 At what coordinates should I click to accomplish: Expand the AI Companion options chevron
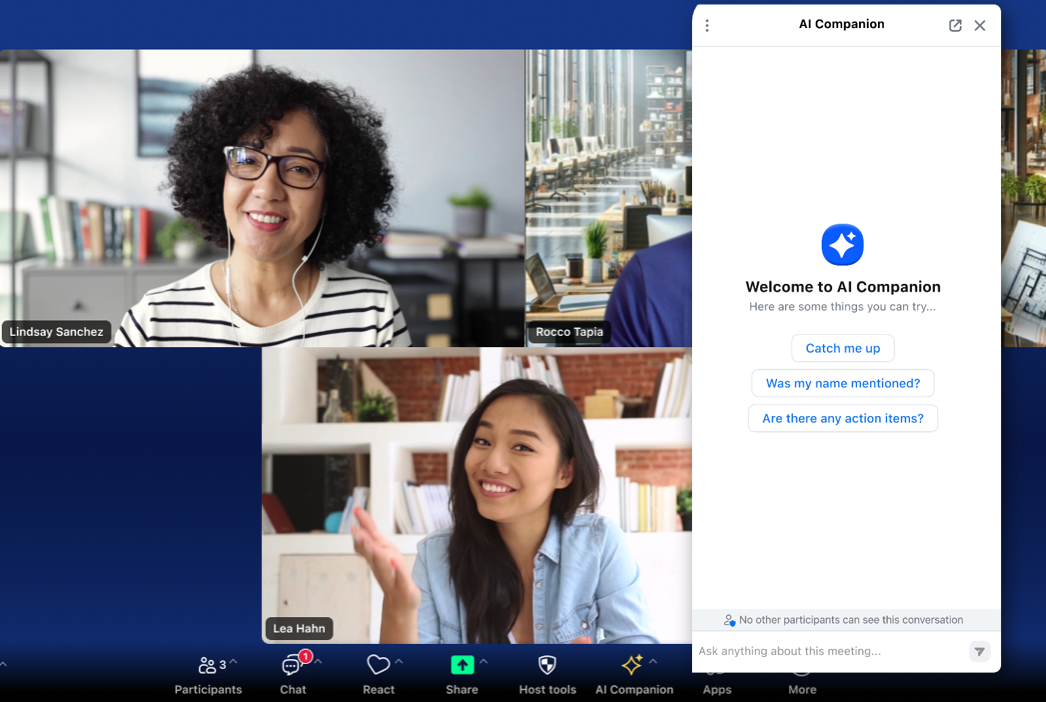pyautogui.click(x=653, y=661)
